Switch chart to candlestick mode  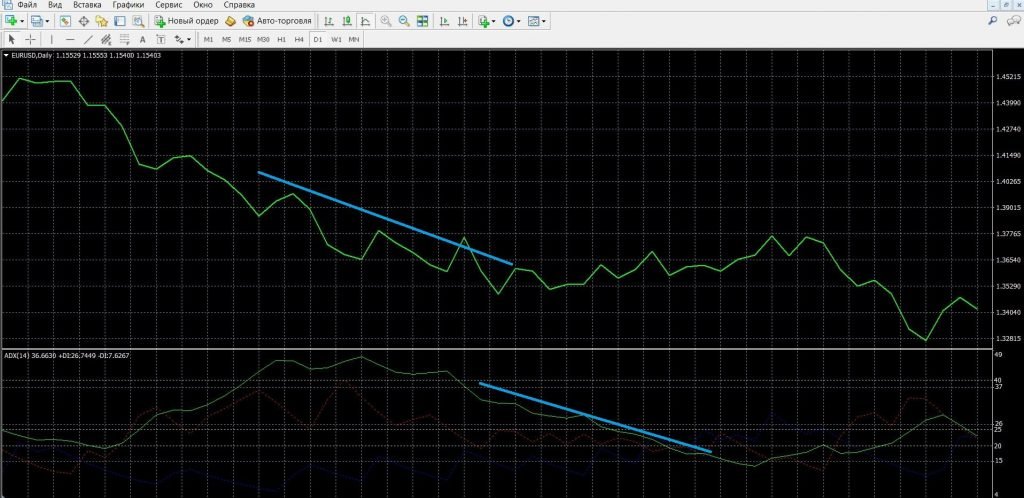[346, 20]
